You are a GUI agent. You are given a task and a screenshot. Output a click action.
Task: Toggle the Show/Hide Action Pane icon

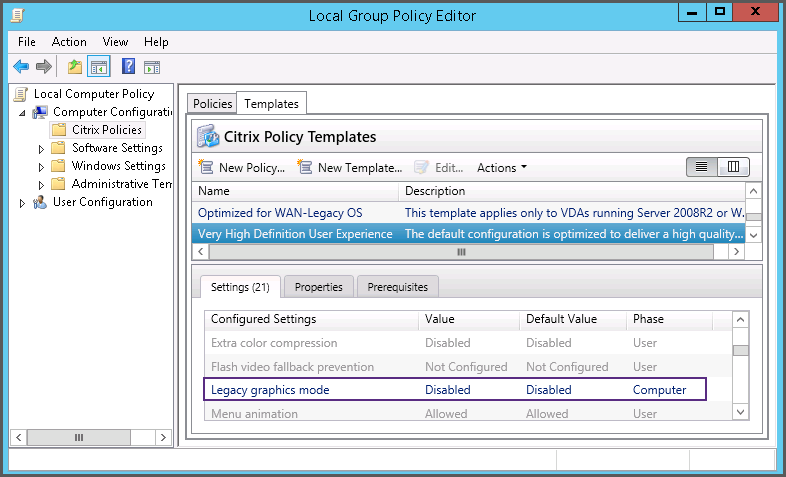click(x=152, y=67)
